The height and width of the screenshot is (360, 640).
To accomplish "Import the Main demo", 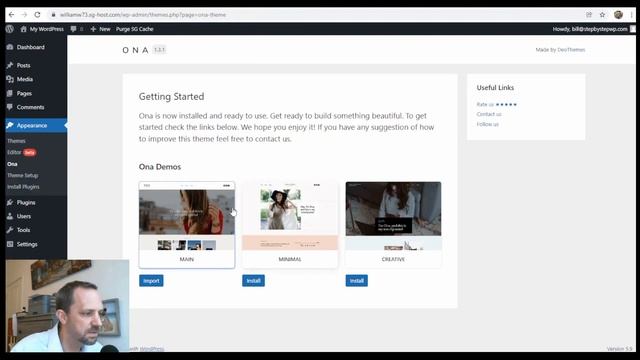I will point(151,281).
